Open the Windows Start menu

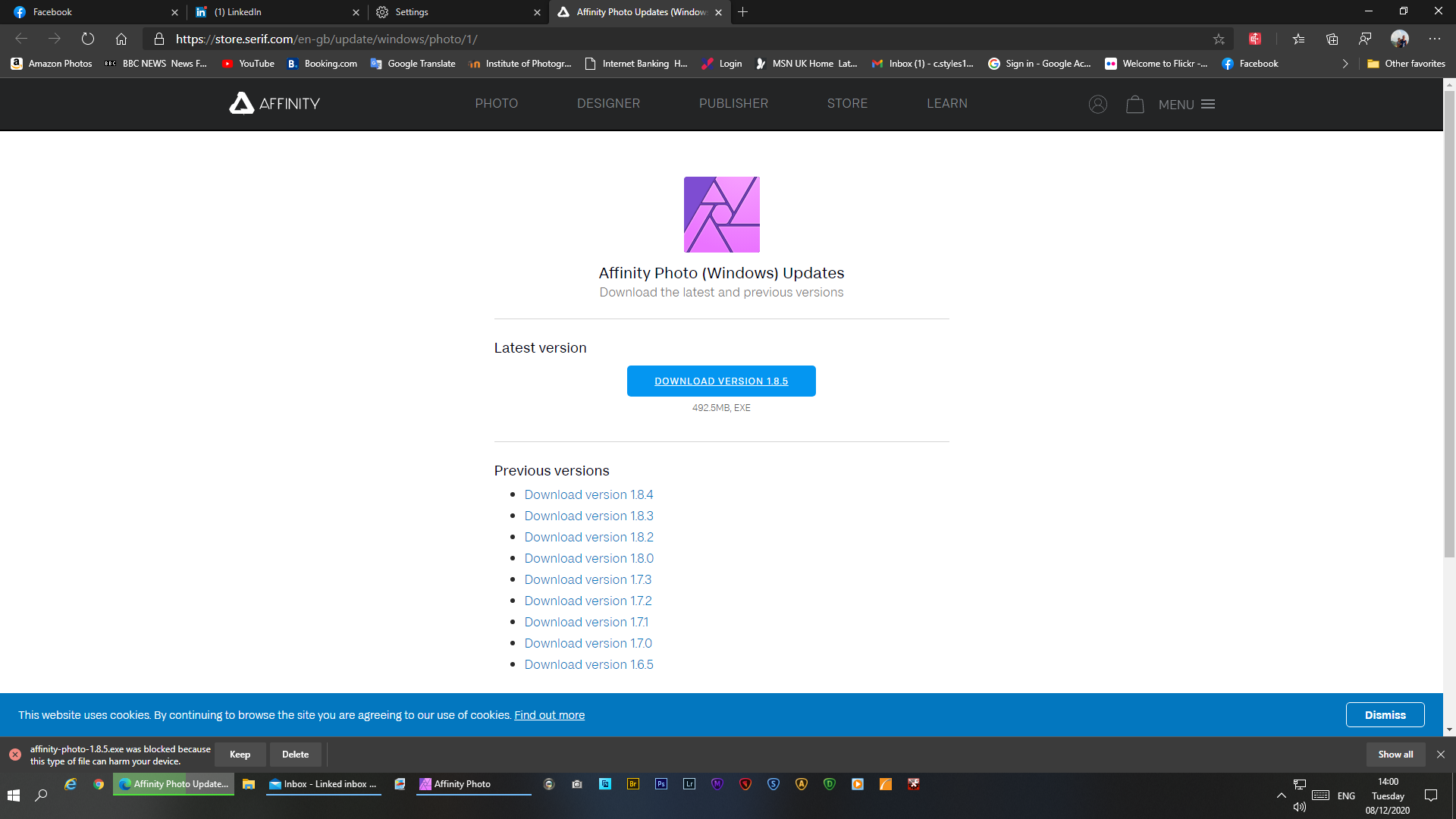click(x=13, y=795)
